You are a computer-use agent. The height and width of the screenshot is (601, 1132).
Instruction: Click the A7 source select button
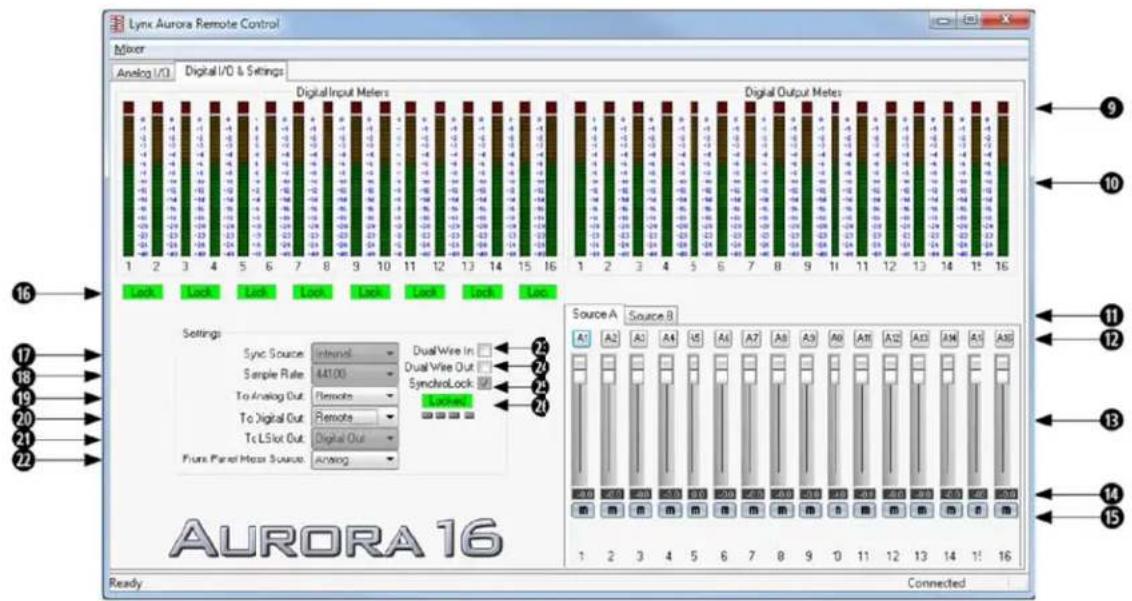[x=752, y=339]
